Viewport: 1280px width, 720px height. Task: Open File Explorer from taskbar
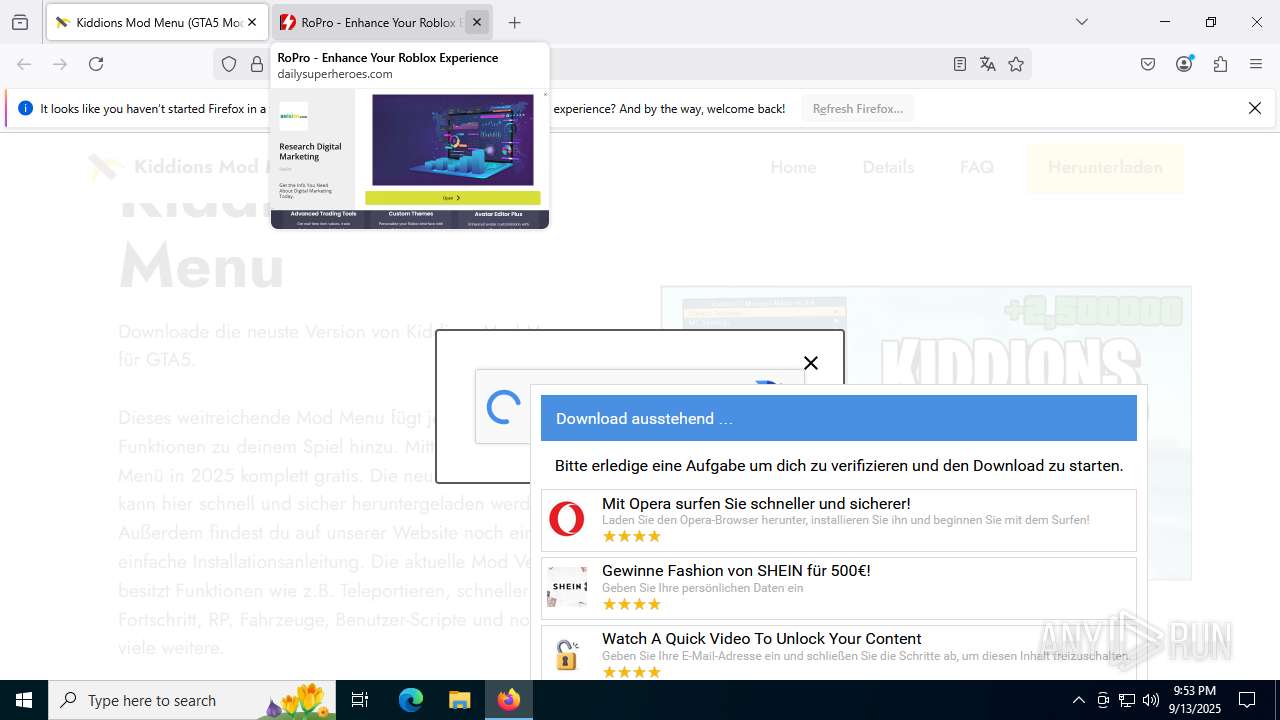pos(459,700)
